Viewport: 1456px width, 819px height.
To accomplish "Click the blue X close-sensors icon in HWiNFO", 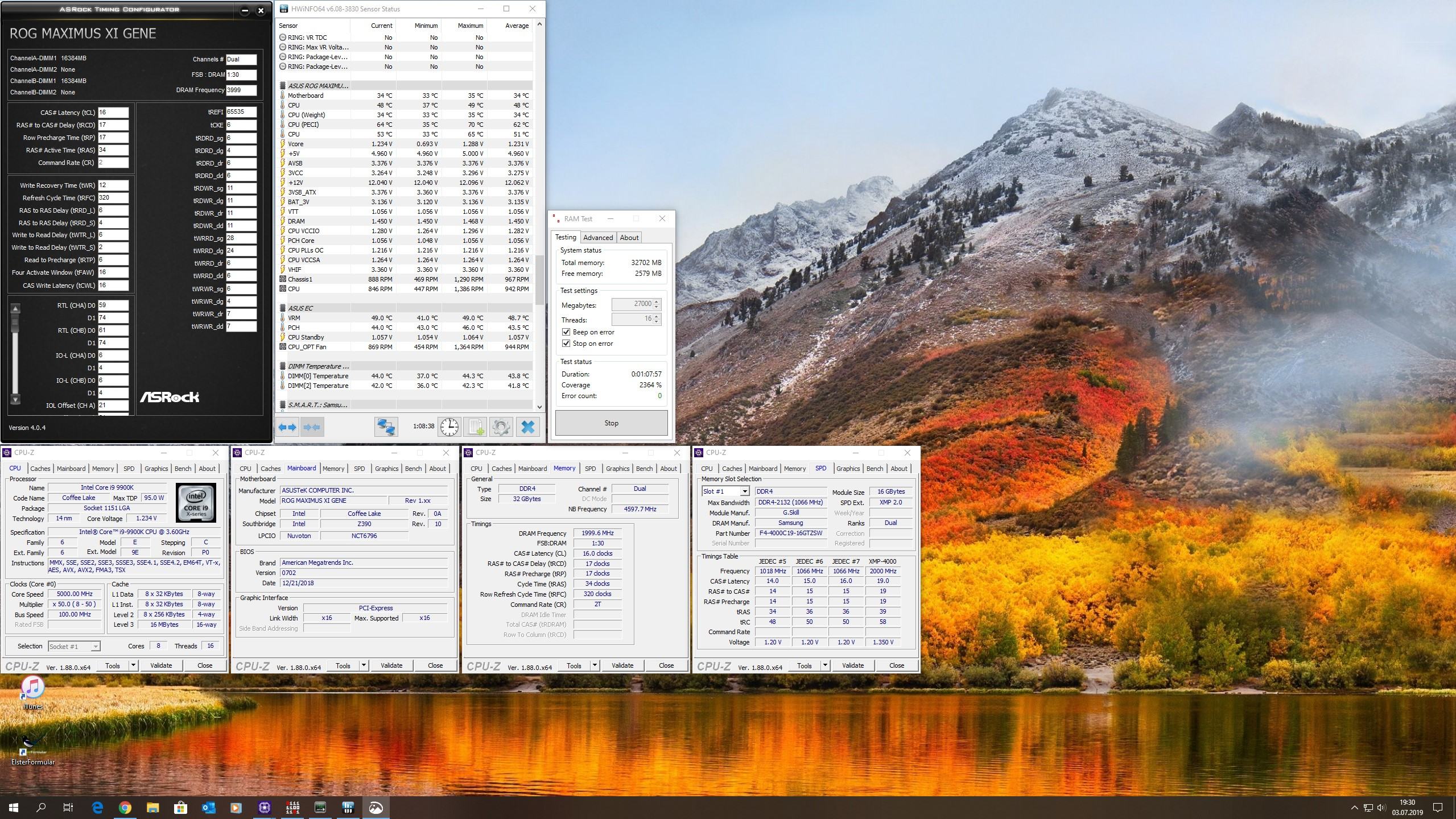I will tap(527, 427).
